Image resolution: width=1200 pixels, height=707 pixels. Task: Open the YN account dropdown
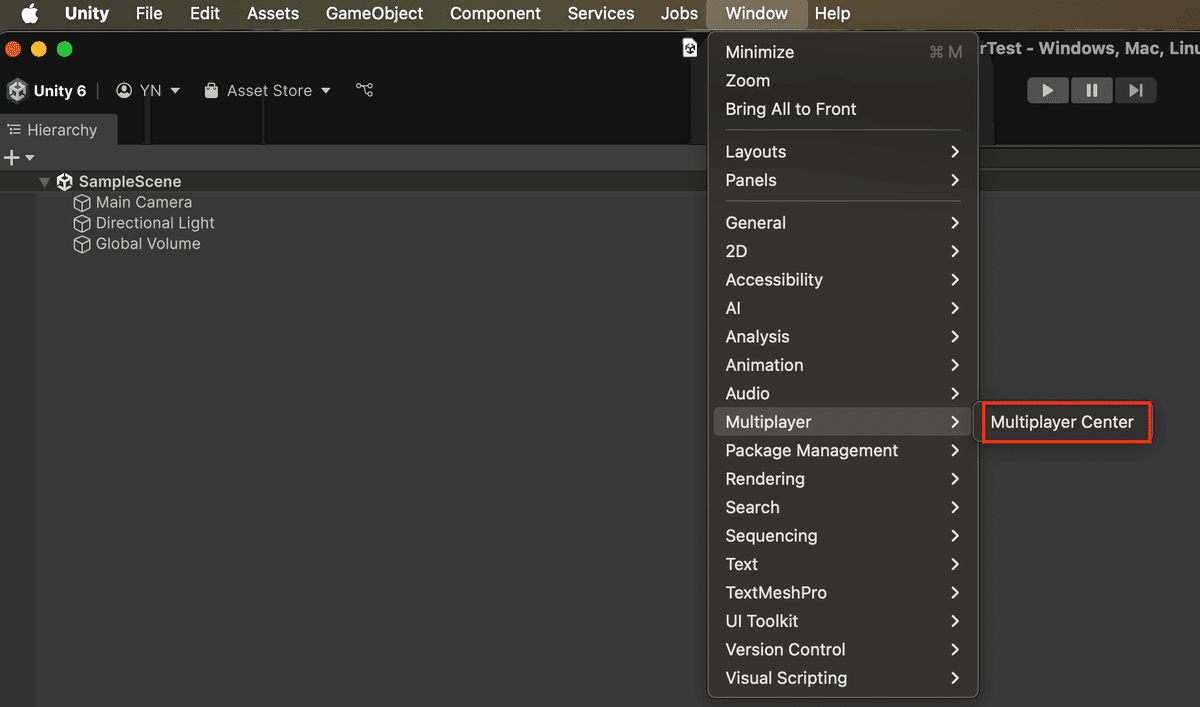pyautogui.click(x=148, y=91)
